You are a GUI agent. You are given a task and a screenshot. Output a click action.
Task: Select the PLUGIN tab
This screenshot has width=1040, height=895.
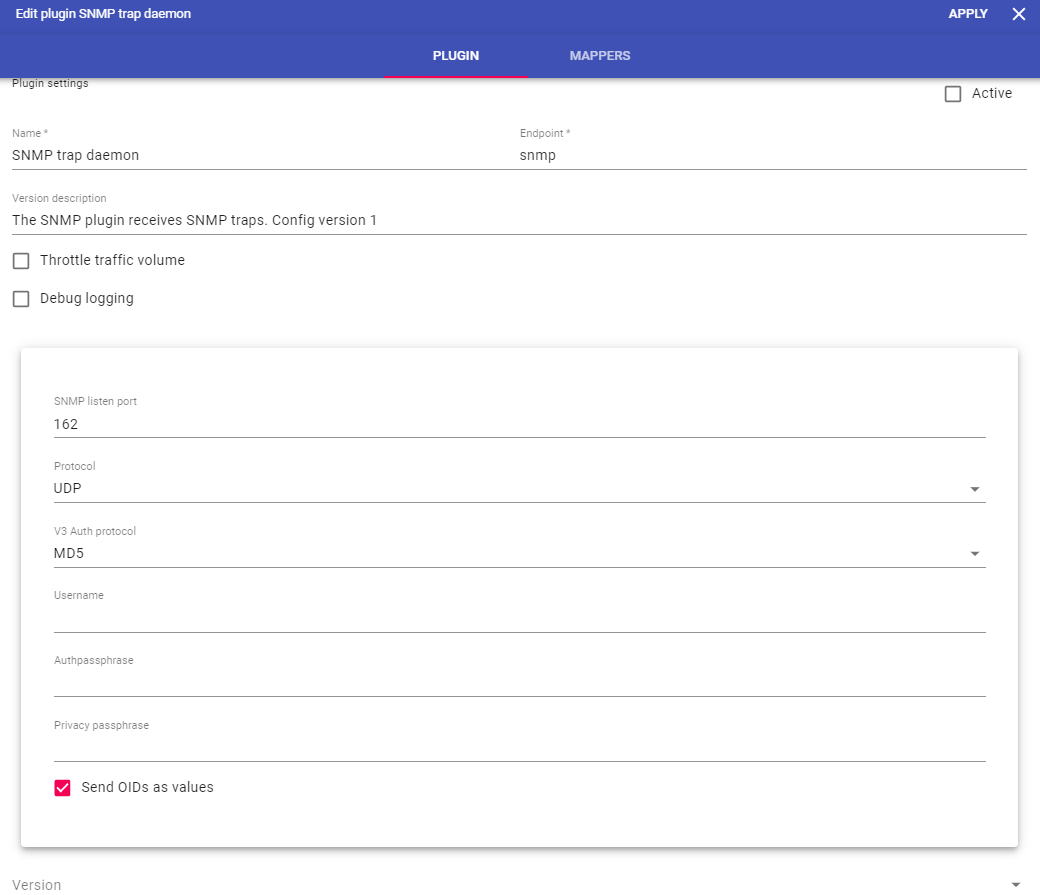coord(455,56)
